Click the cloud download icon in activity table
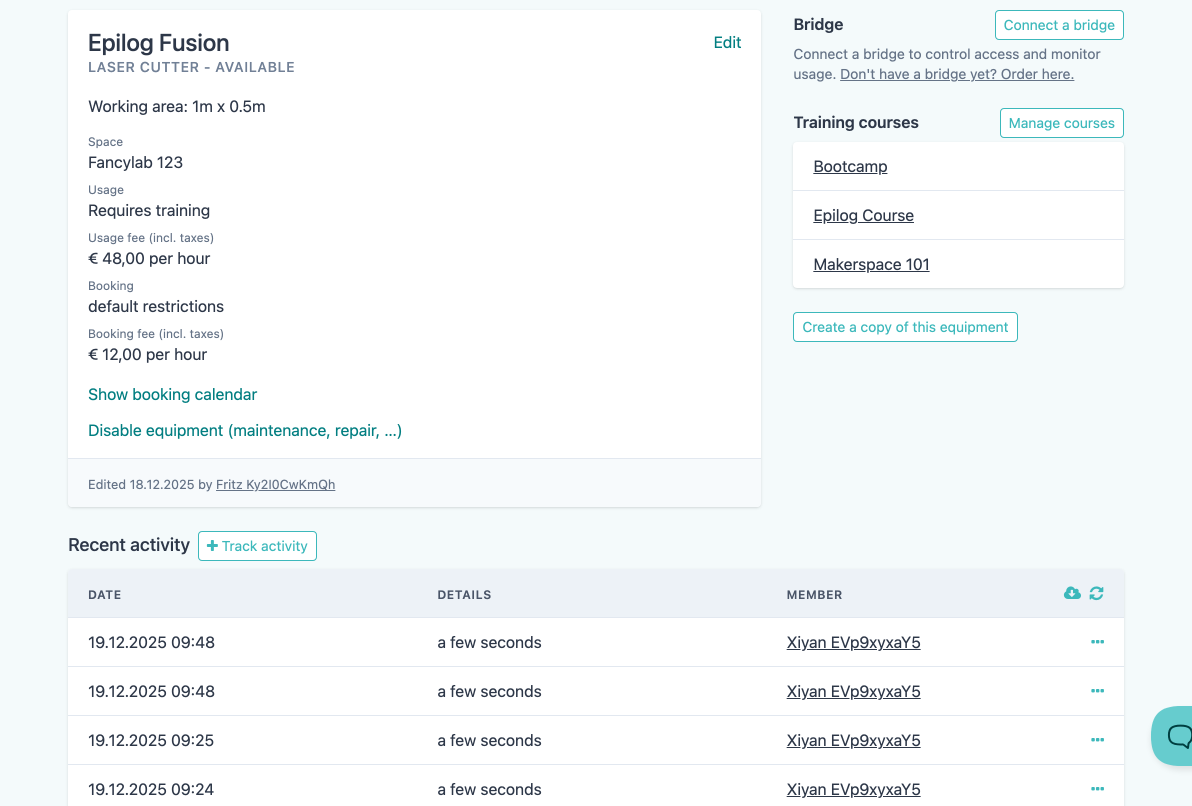Viewport: 1192px width, 806px height. coord(1072,593)
